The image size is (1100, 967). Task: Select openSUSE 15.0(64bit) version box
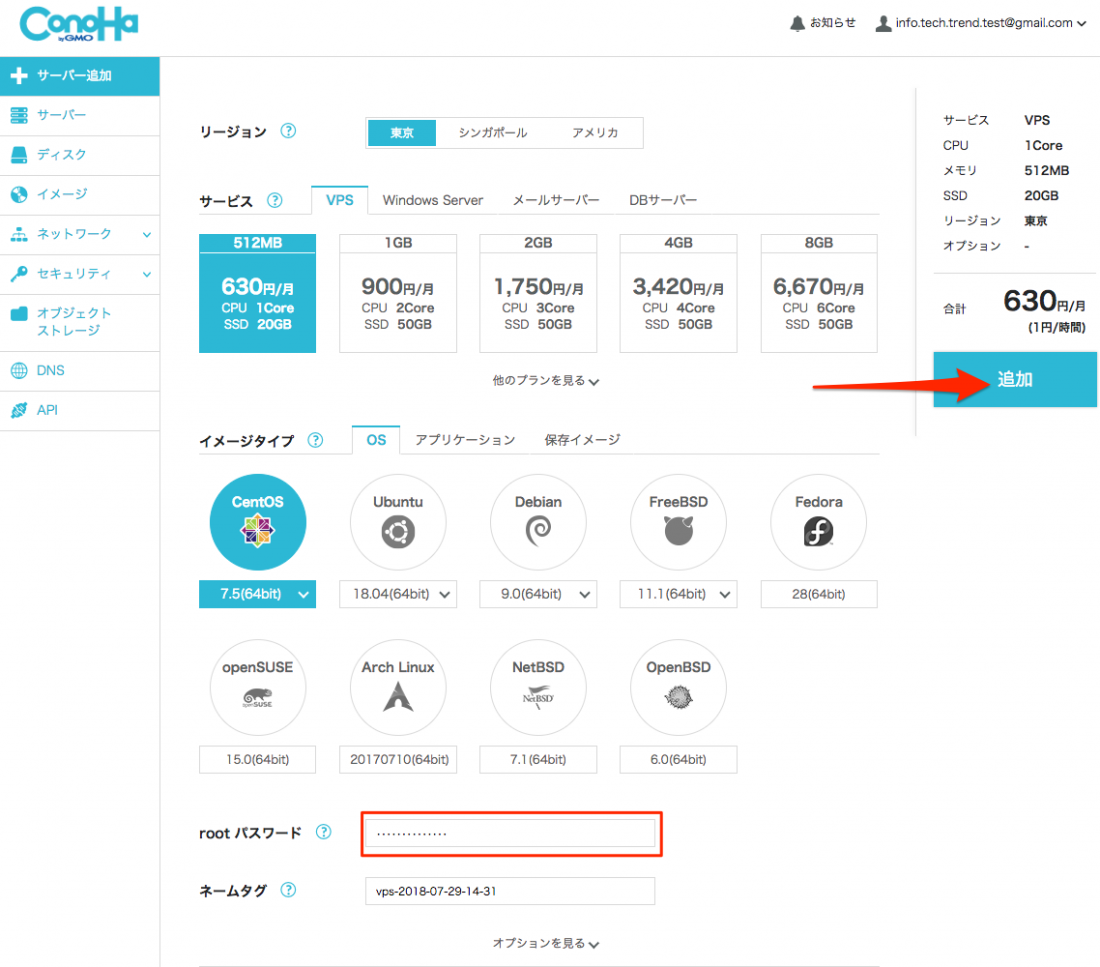pos(257,759)
